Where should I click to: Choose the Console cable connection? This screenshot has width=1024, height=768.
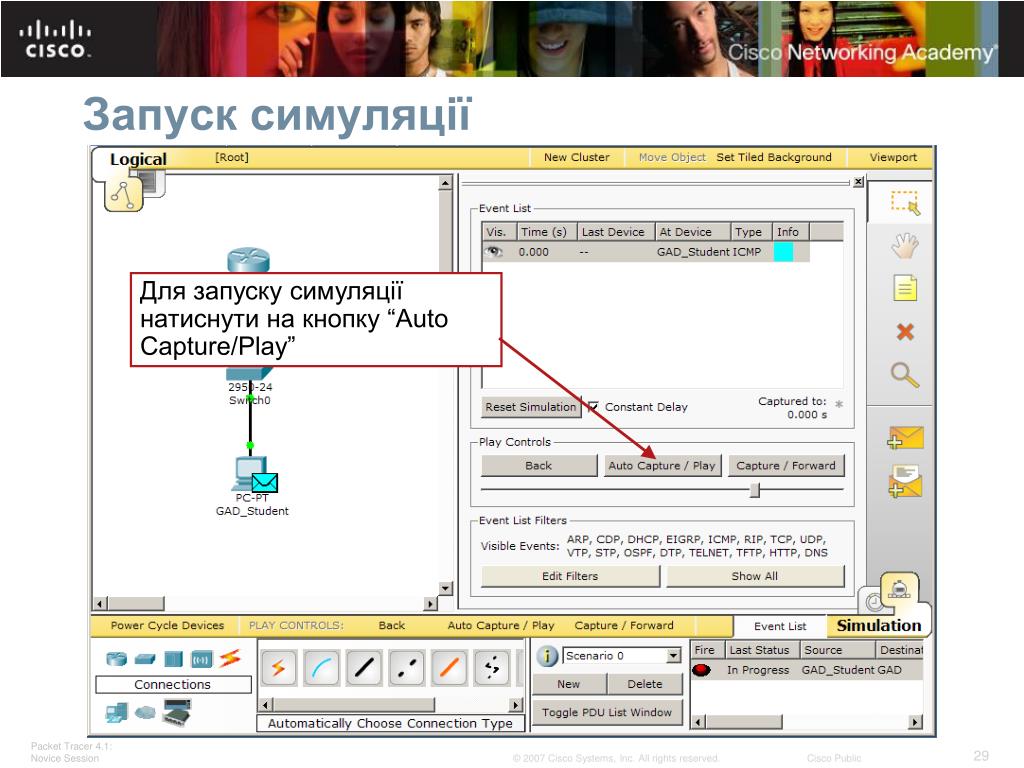pos(321,667)
